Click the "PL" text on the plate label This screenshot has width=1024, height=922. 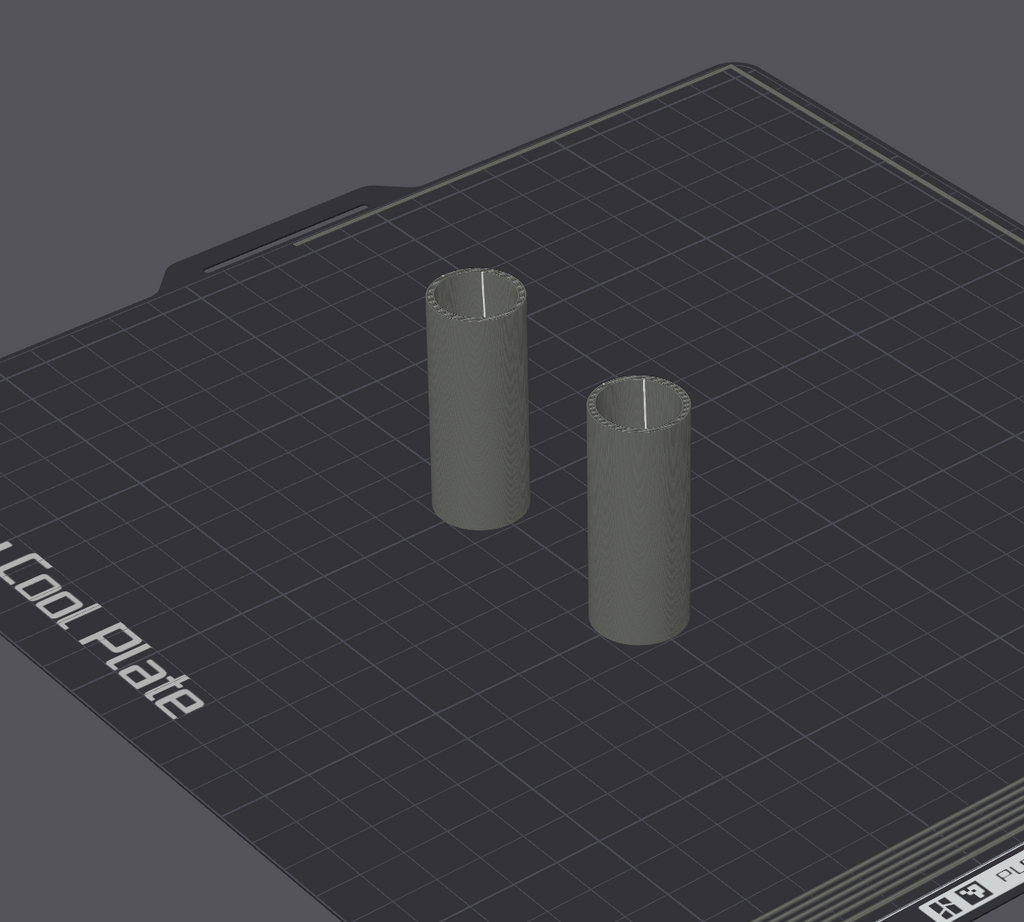(1011, 872)
